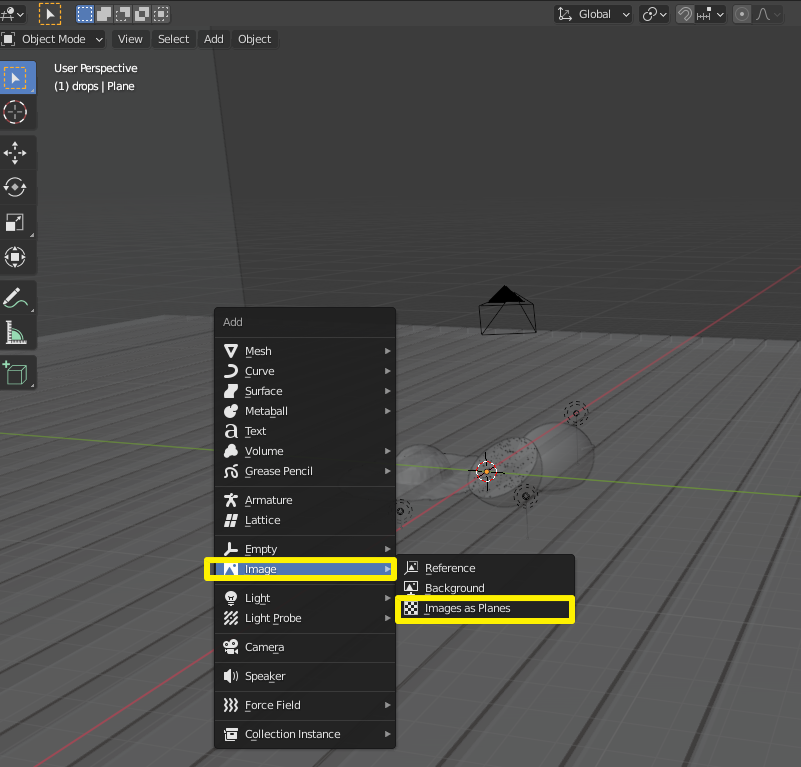Choose the Rotate tool
This screenshot has height=767, width=801.
coord(15,187)
